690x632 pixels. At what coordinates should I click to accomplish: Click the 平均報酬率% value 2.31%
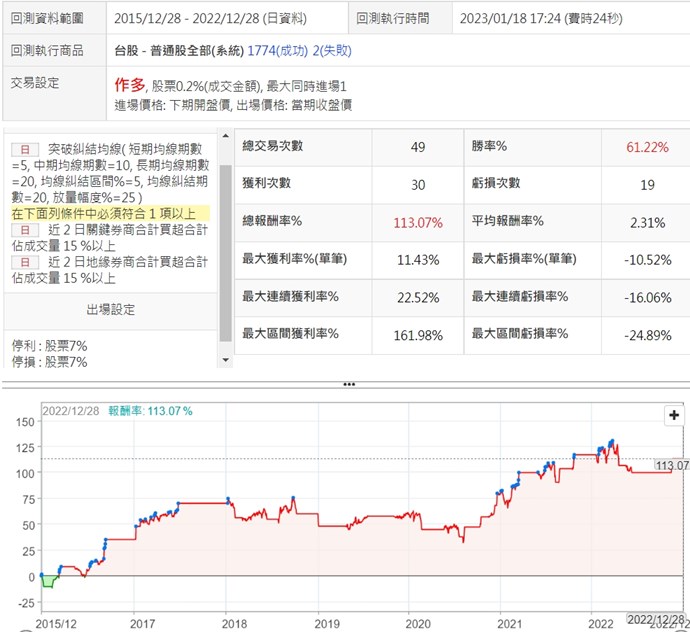[x=647, y=223]
